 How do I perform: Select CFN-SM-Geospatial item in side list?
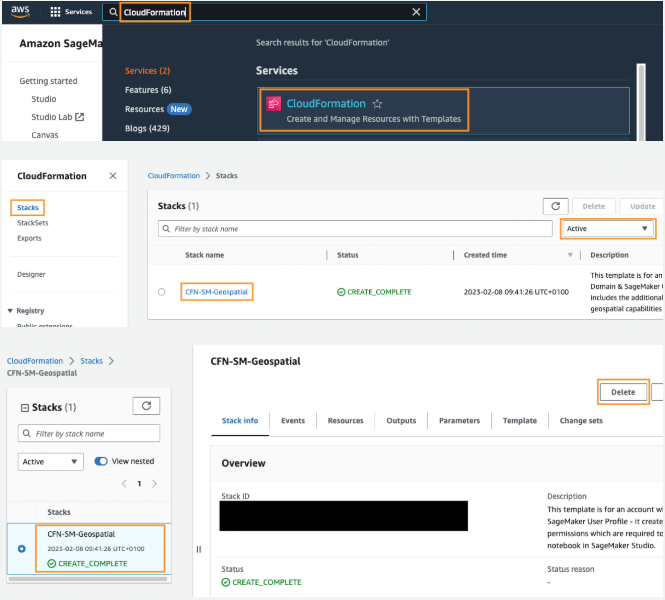[100, 549]
